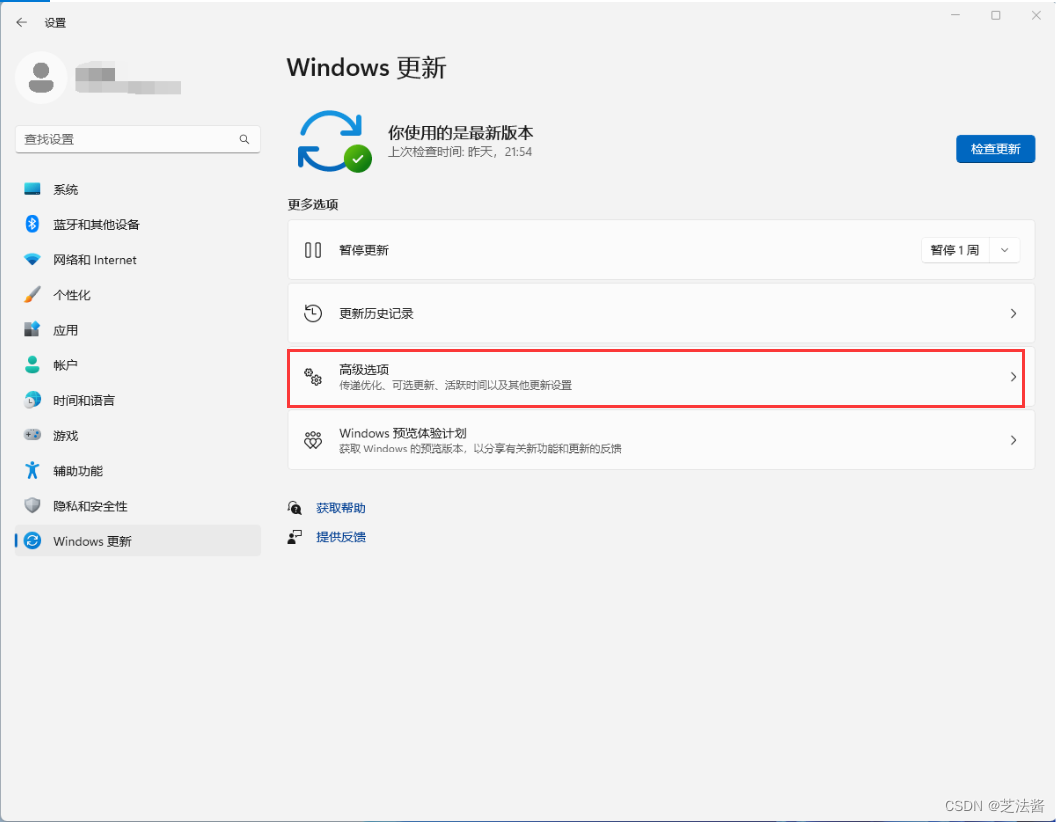Image resolution: width=1060 pixels, height=822 pixels.
Task: Click the 获取帮助 help icon
Action: [x=295, y=508]
